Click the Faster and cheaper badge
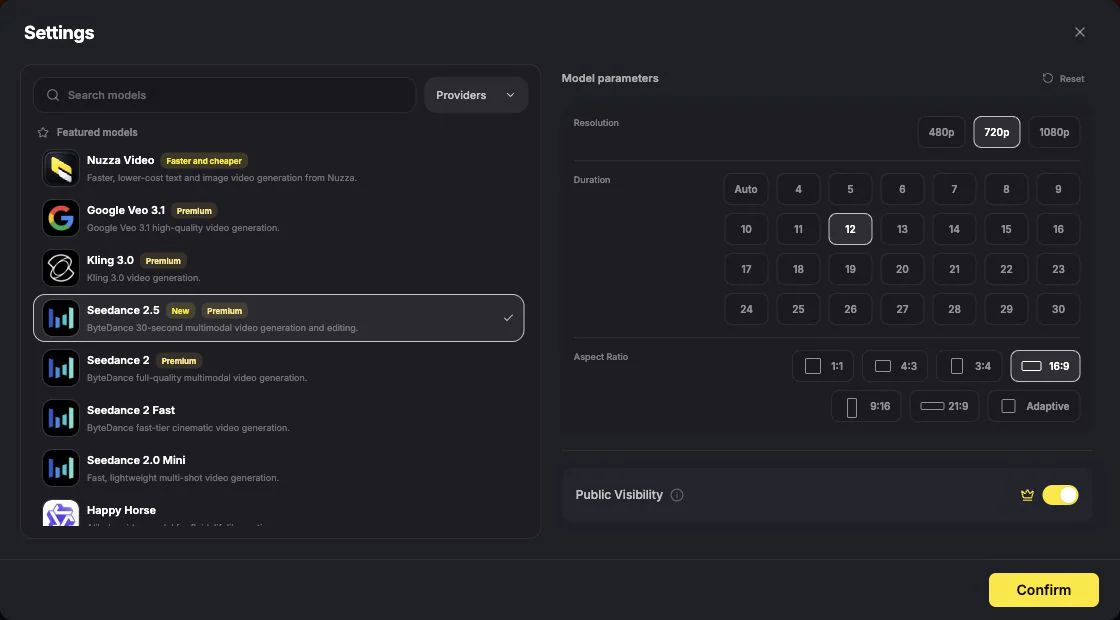1120x620 pixels. 204,161
